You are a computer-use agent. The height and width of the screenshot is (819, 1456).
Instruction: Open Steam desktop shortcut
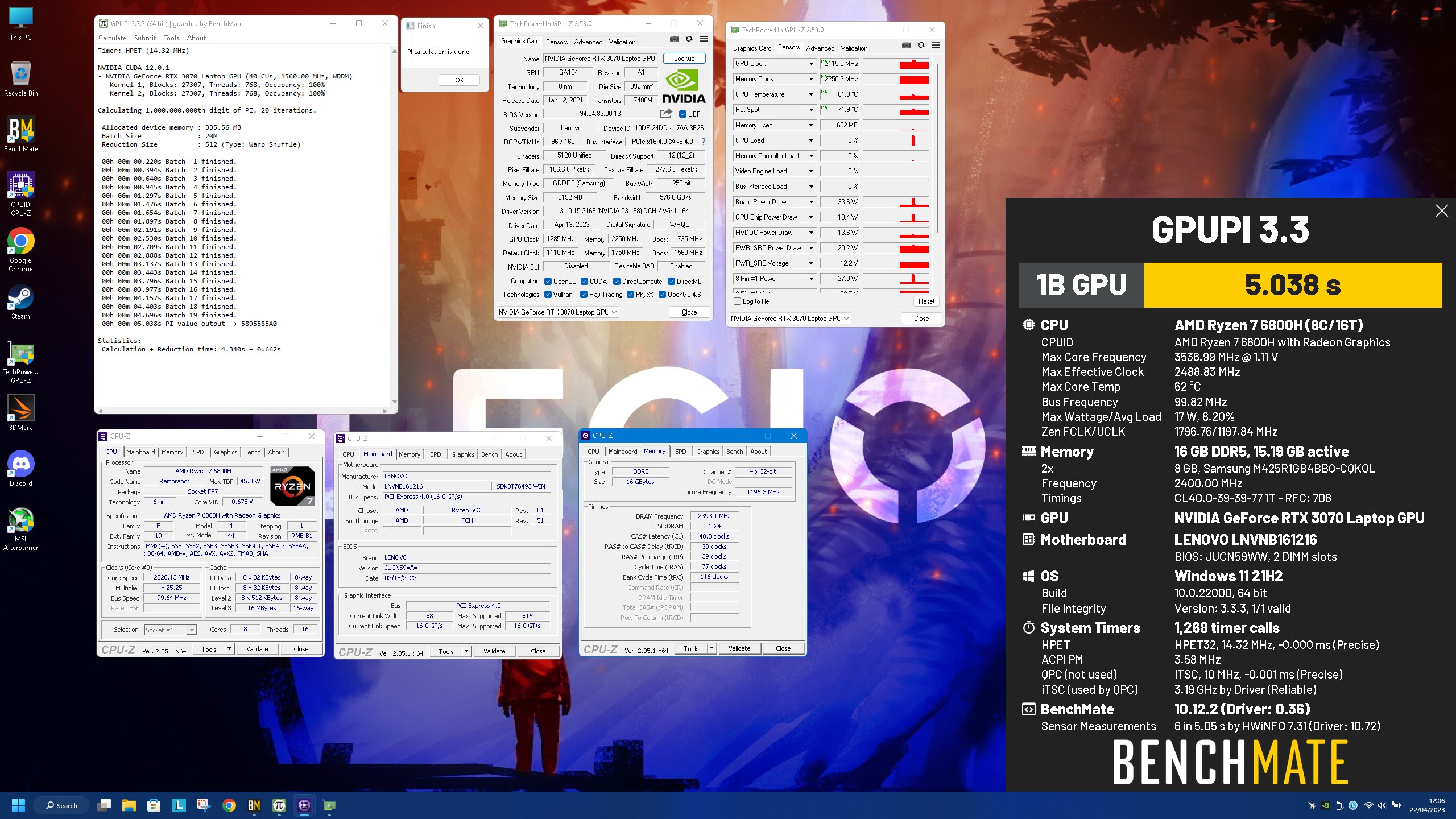[21, 301]
